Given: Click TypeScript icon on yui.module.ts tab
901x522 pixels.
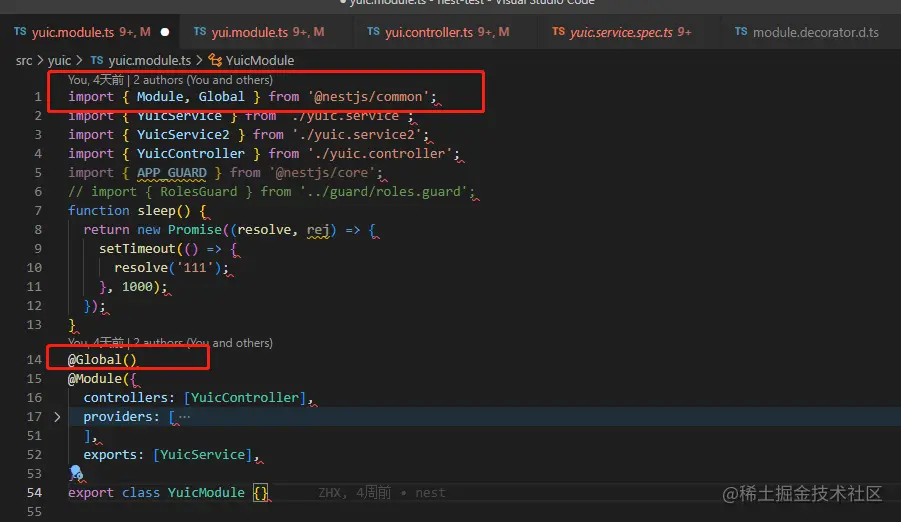Looking at the screenshot, I should (x=200, y=31).
